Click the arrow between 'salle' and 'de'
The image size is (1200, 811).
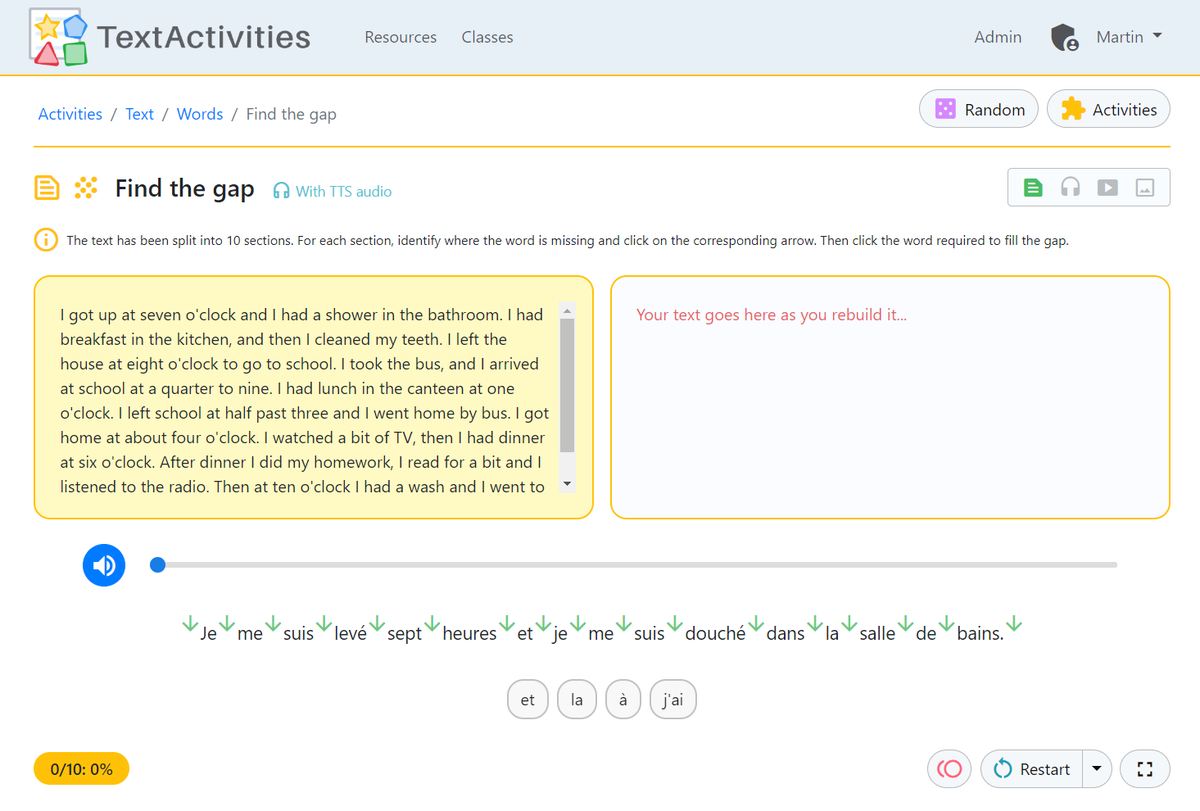906,624
